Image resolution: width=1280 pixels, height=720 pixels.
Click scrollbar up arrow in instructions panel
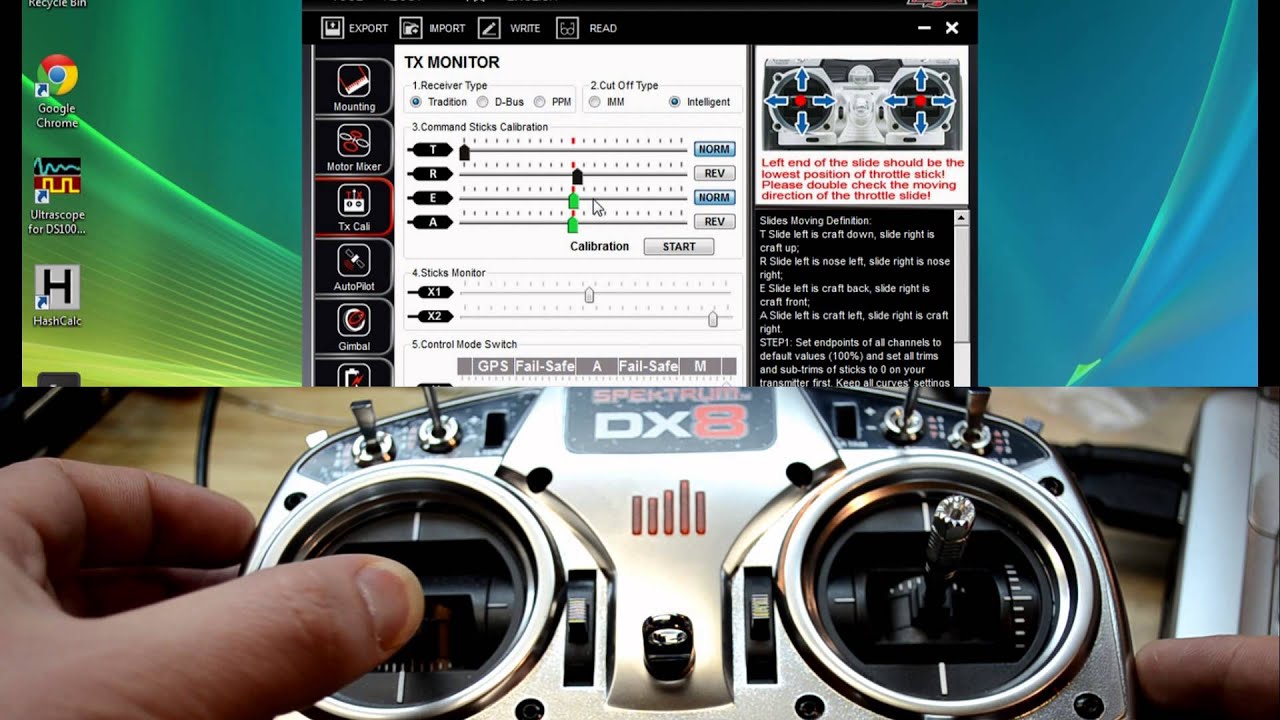point(961,218)
